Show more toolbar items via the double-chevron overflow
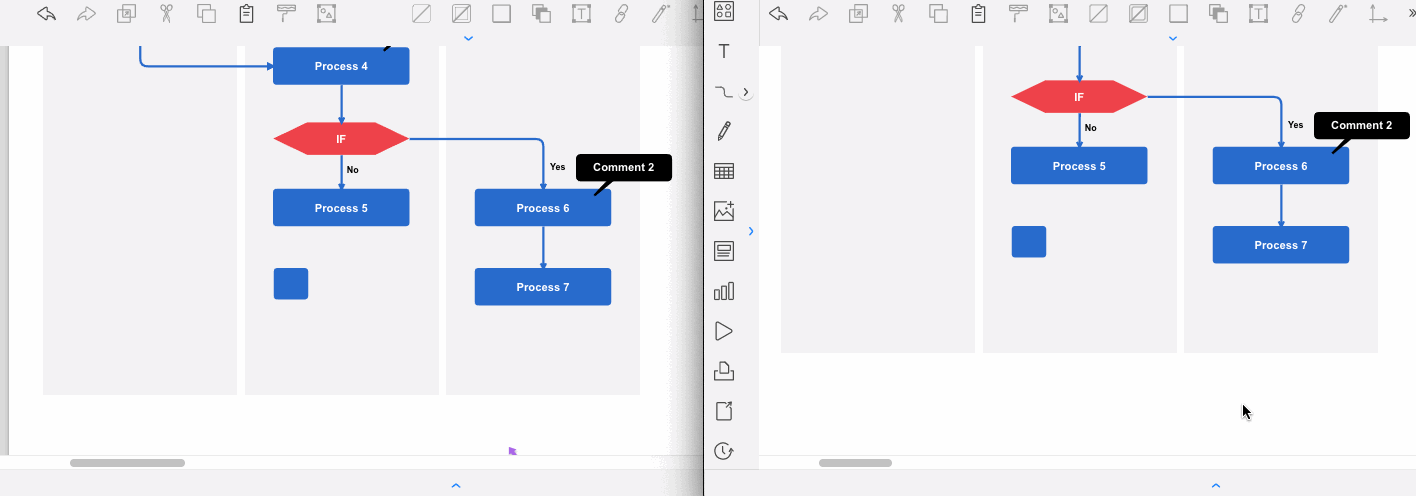 [1410, 13]
